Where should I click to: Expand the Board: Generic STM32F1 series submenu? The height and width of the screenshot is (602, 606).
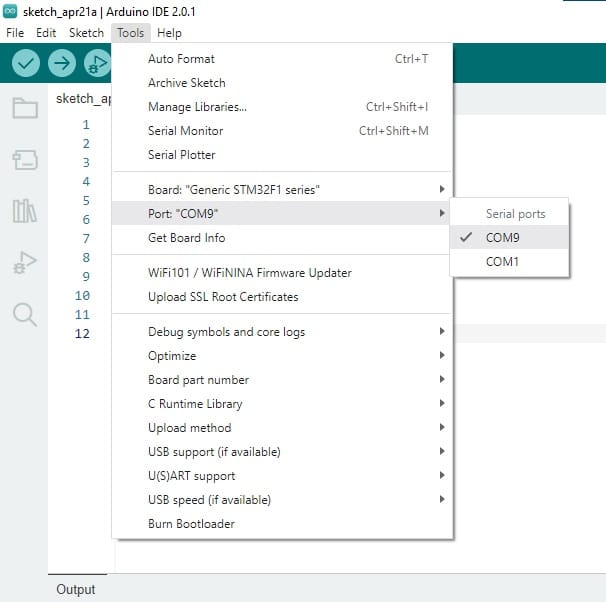click(282, 189)
